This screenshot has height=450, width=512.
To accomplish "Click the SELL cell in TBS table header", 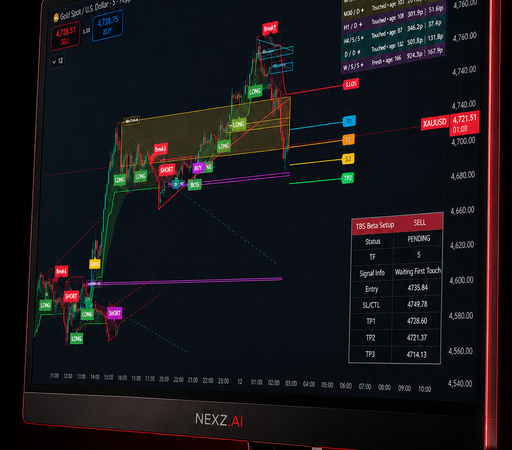I will pyautogui.click(x=419, y=222).
